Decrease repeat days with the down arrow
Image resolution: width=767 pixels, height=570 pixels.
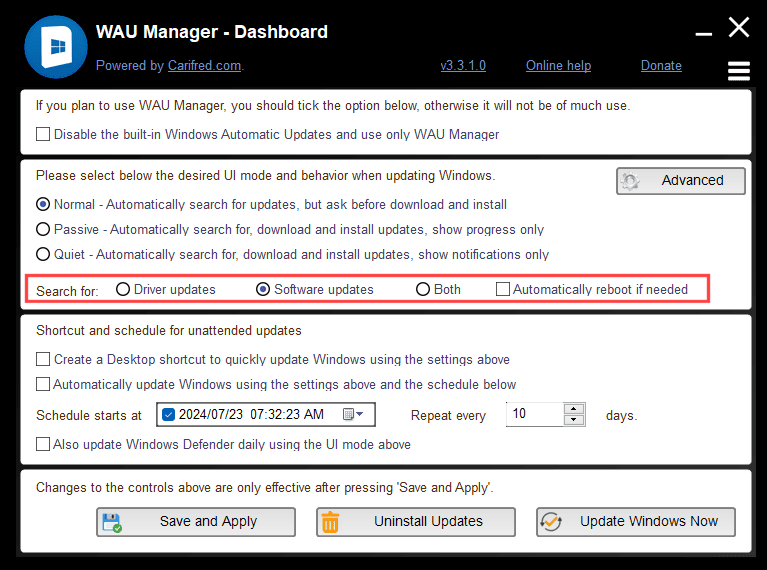(x=574, y=420)
